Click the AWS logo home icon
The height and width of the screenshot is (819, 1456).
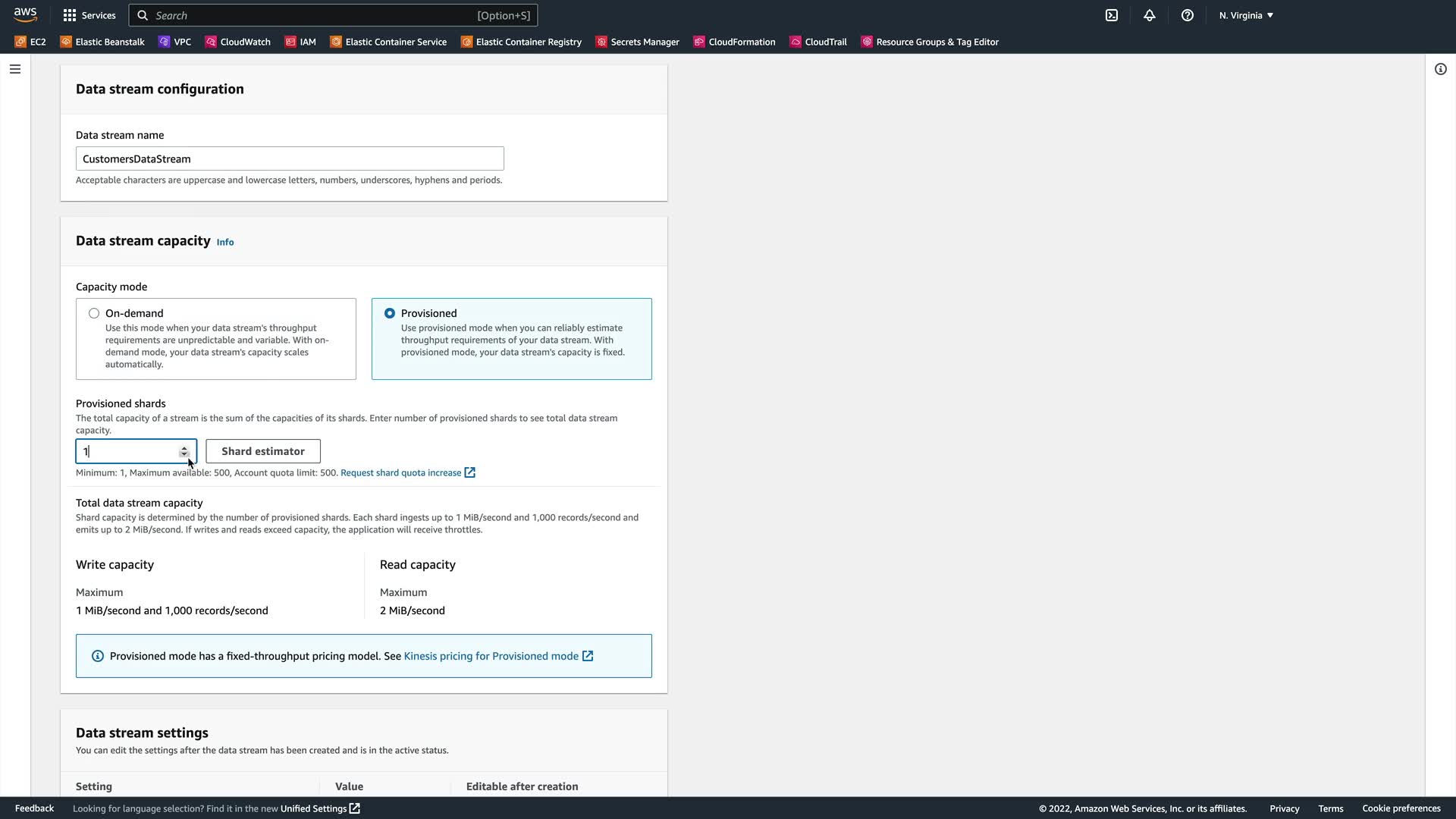25,15
